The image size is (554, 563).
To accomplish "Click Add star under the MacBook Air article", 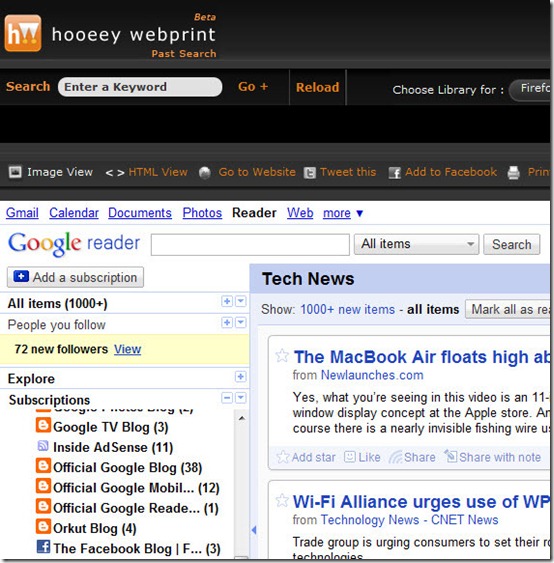I will click(x=306, y=457).
